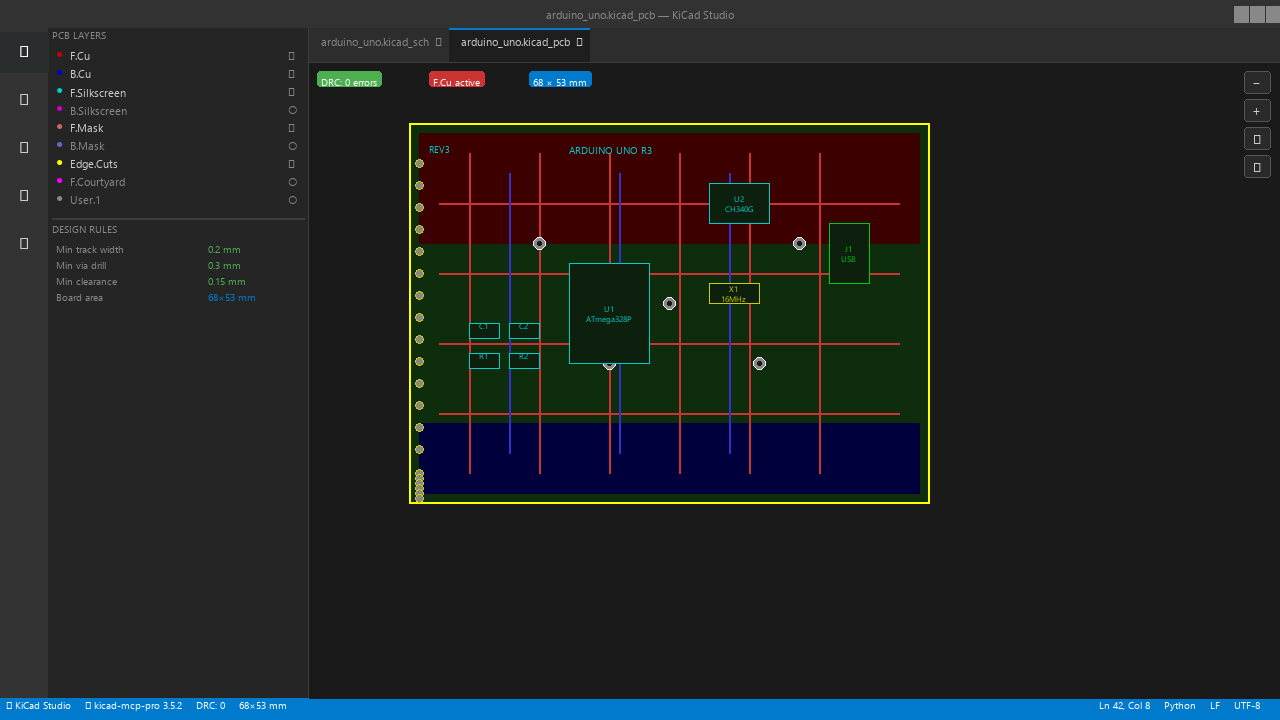Click the via above capacitor C2
1280x720 pixels.
point(539,243)
